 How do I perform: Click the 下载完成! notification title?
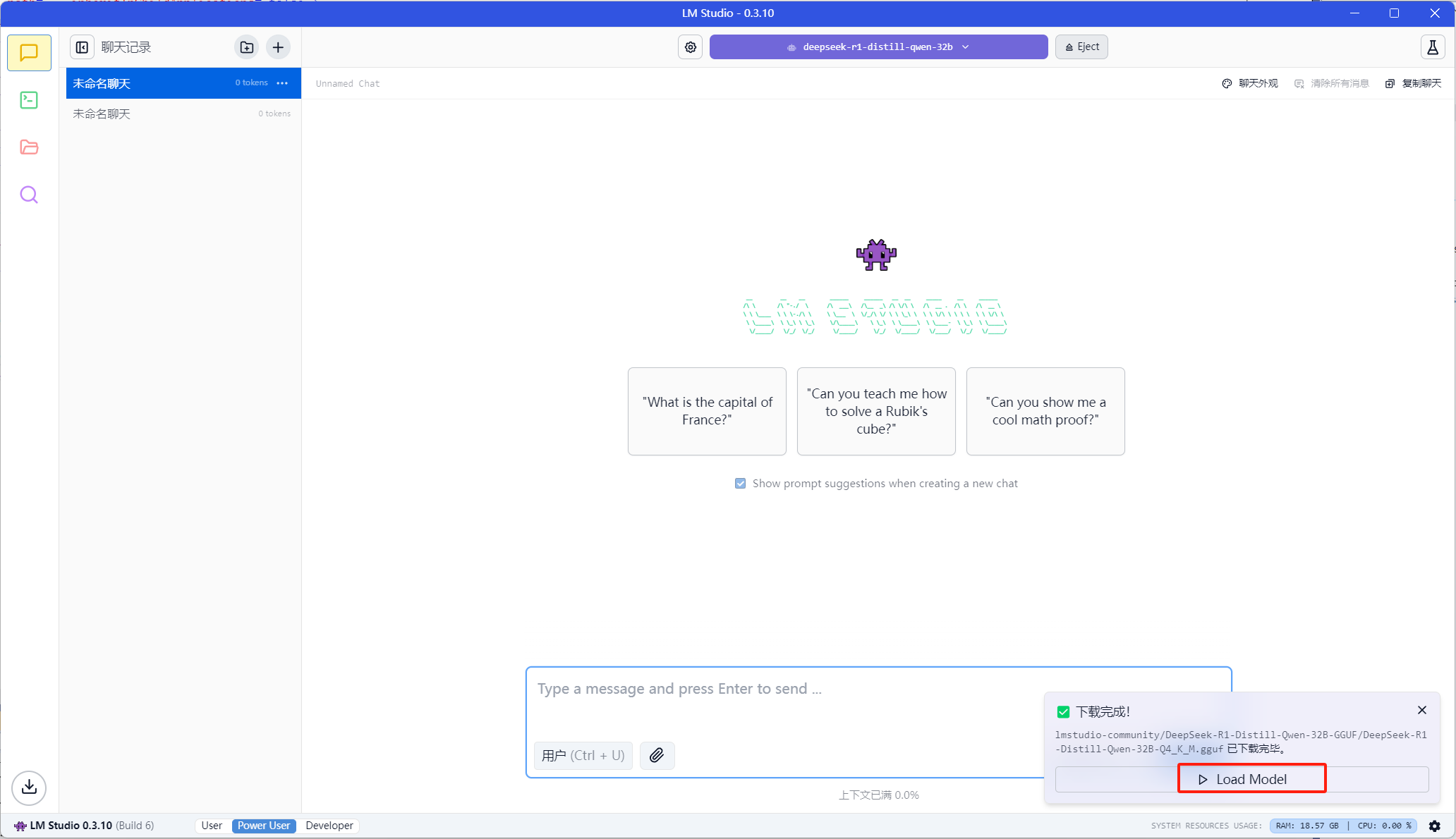[1103, 712]
